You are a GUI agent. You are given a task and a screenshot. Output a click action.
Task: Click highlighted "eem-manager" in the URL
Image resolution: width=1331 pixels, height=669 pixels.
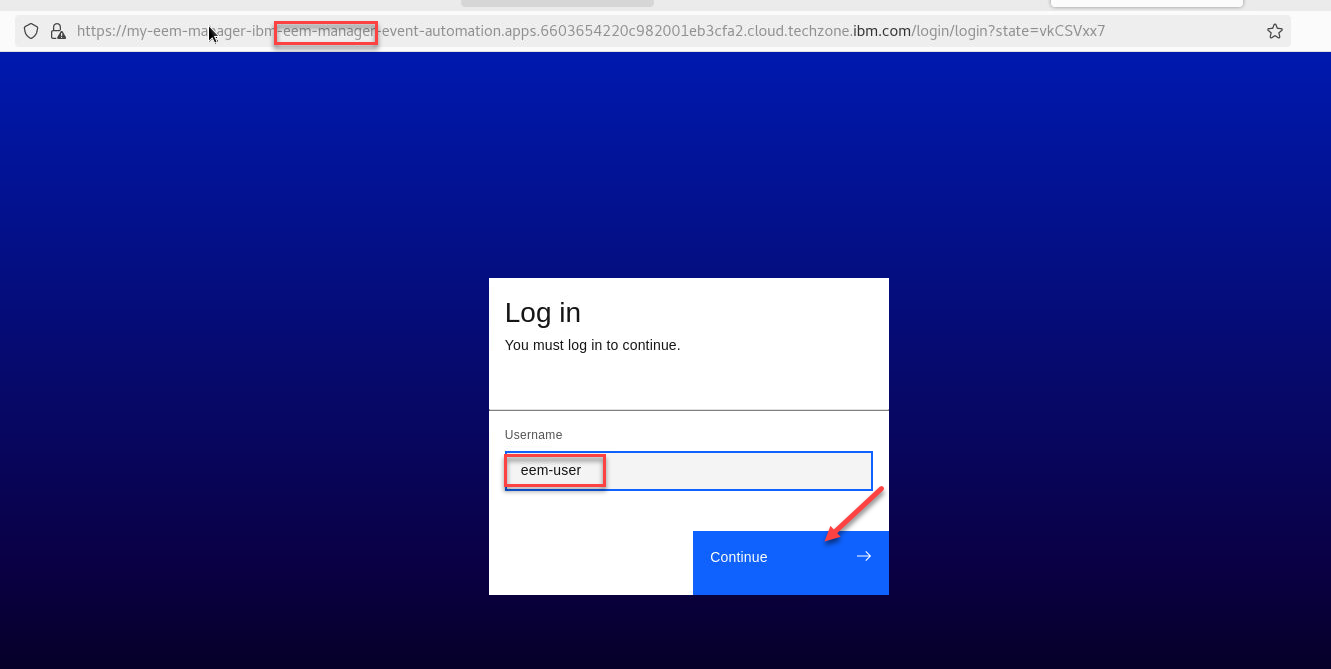tap(328, 31)
